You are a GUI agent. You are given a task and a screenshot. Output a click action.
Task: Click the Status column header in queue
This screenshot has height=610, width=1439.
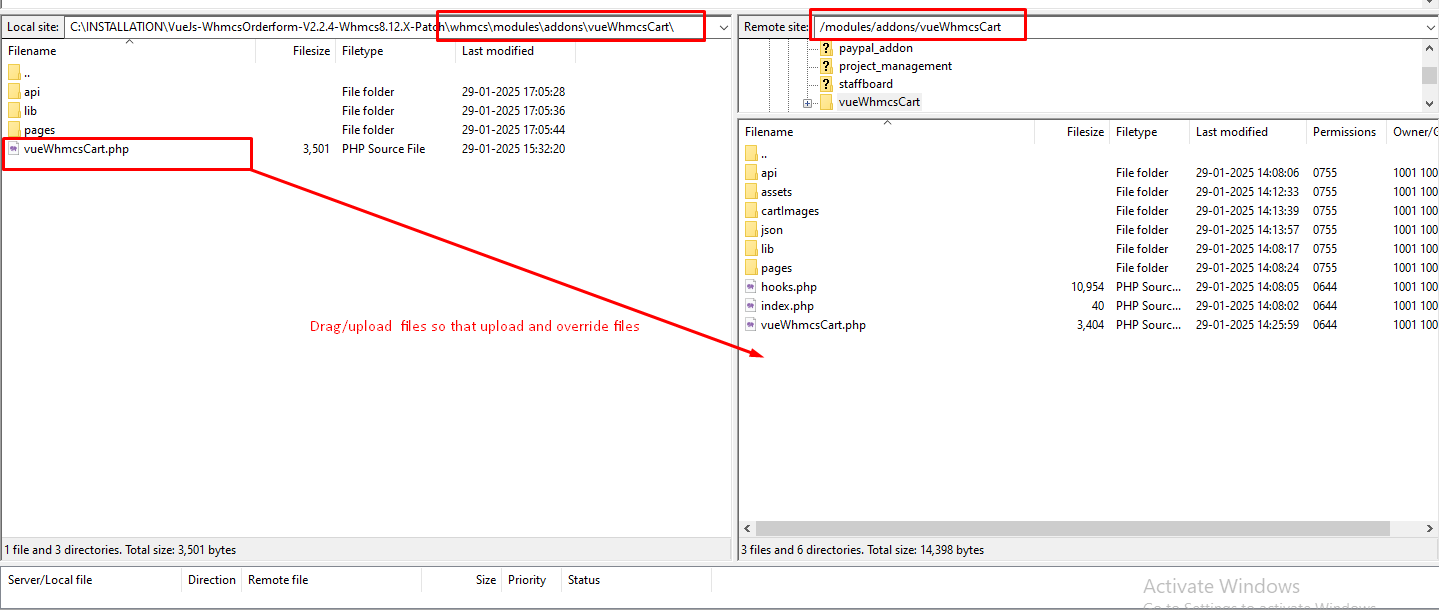tap(584, 580)
